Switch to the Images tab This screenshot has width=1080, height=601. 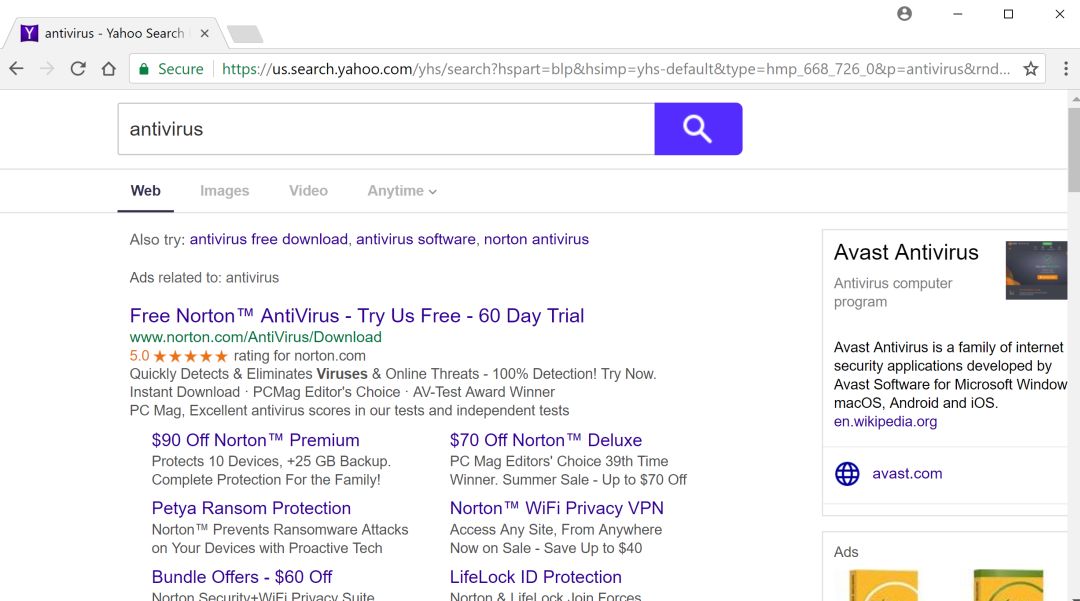[x=225, y=191]
